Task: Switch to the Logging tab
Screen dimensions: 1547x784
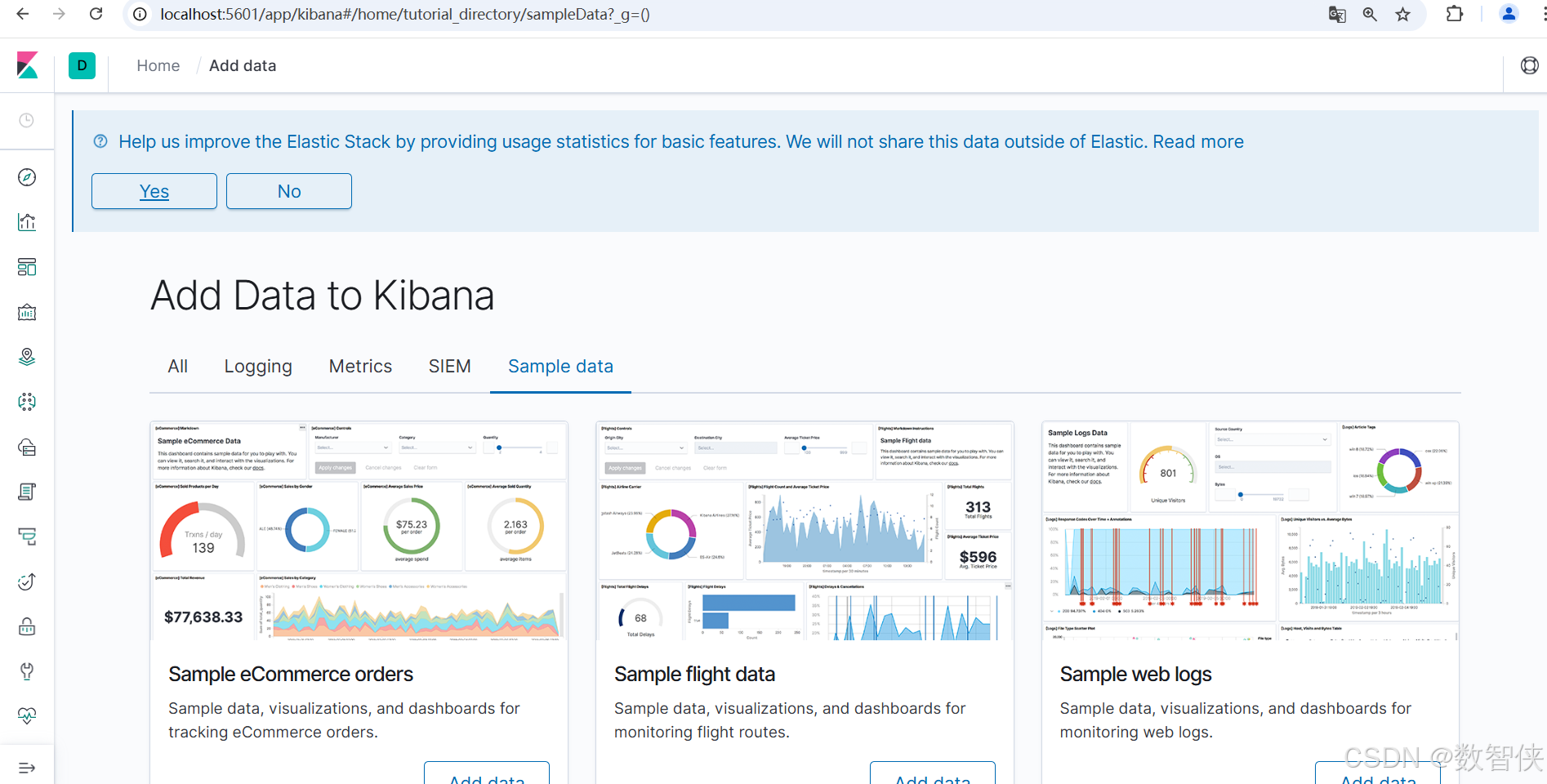Action: tap(258, 366)
